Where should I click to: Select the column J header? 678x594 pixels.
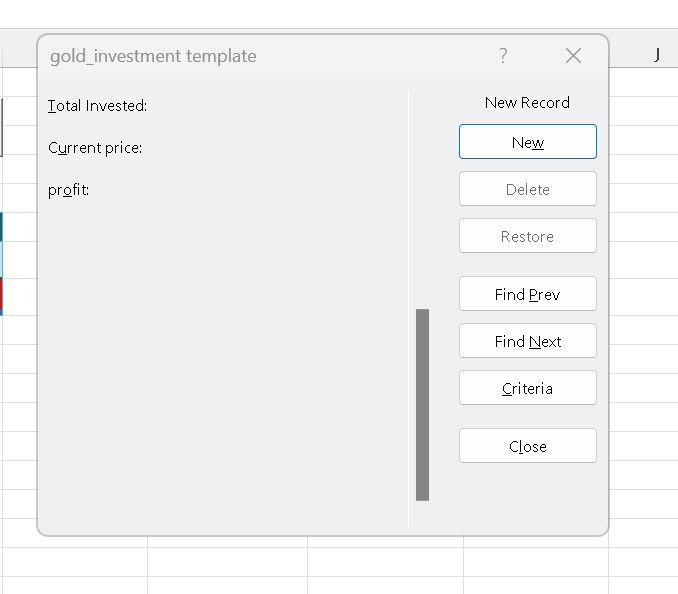(x=656, y=56)
